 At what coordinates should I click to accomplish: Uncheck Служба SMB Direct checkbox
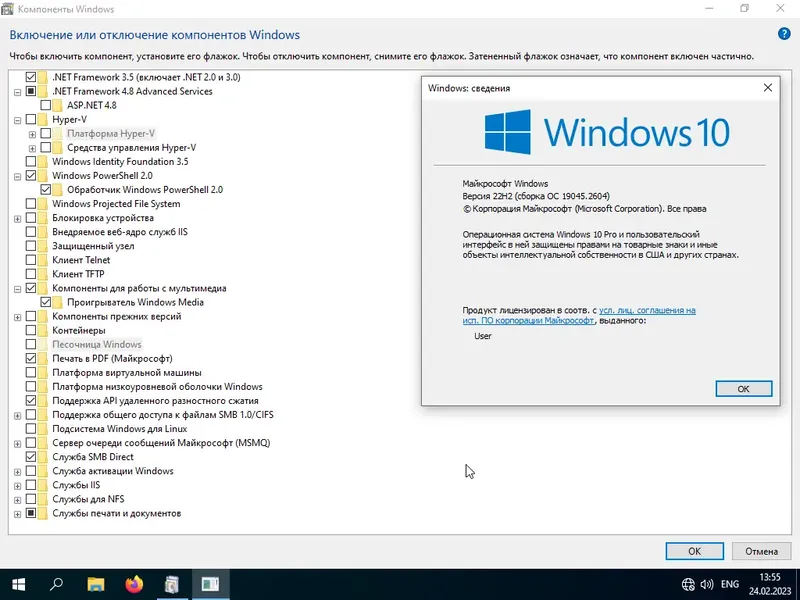click(31, 457)
